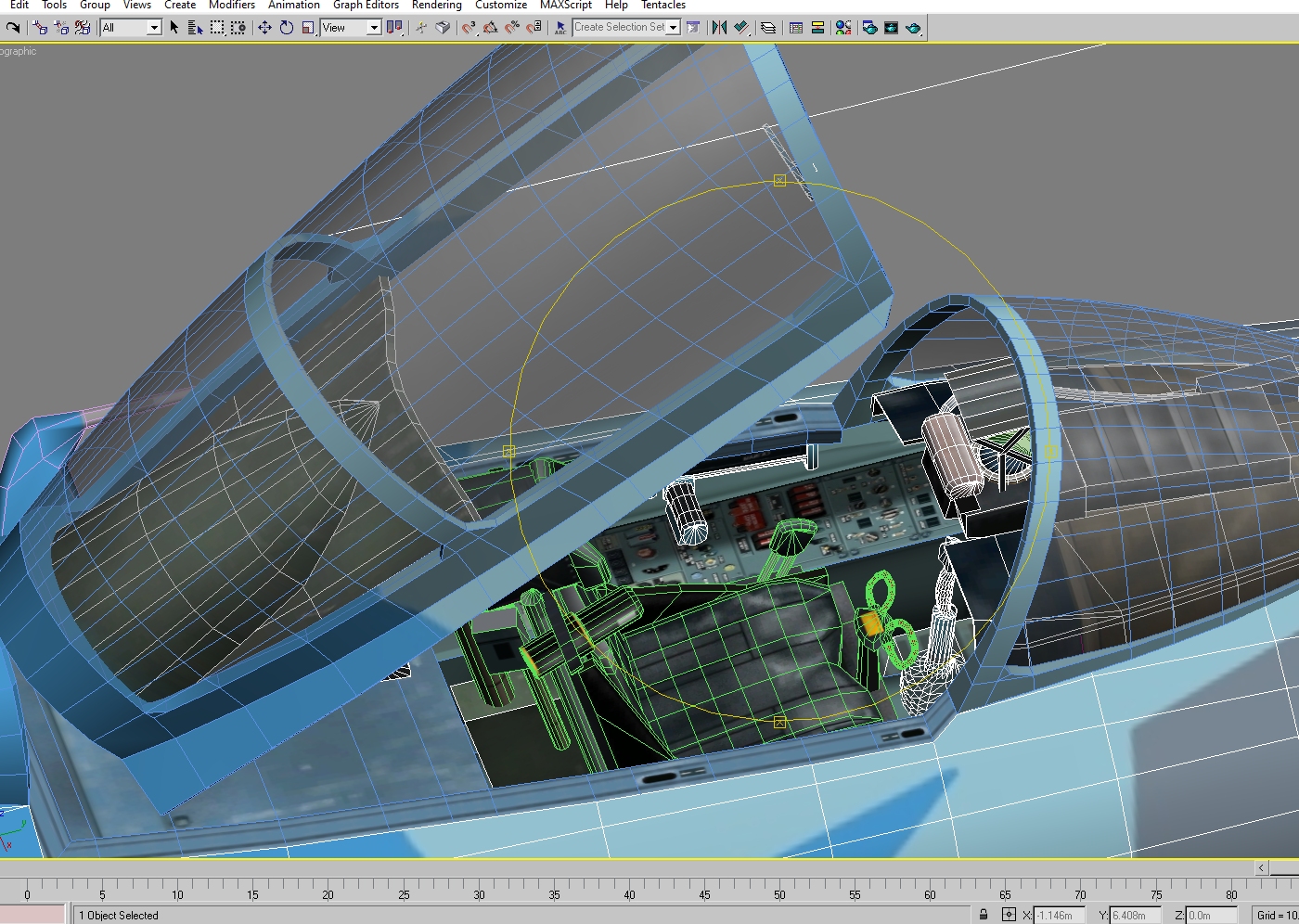The image size is (1299, 924).
Task: Toggle the Angle Snap button
Action: click(x=490, y=28)
